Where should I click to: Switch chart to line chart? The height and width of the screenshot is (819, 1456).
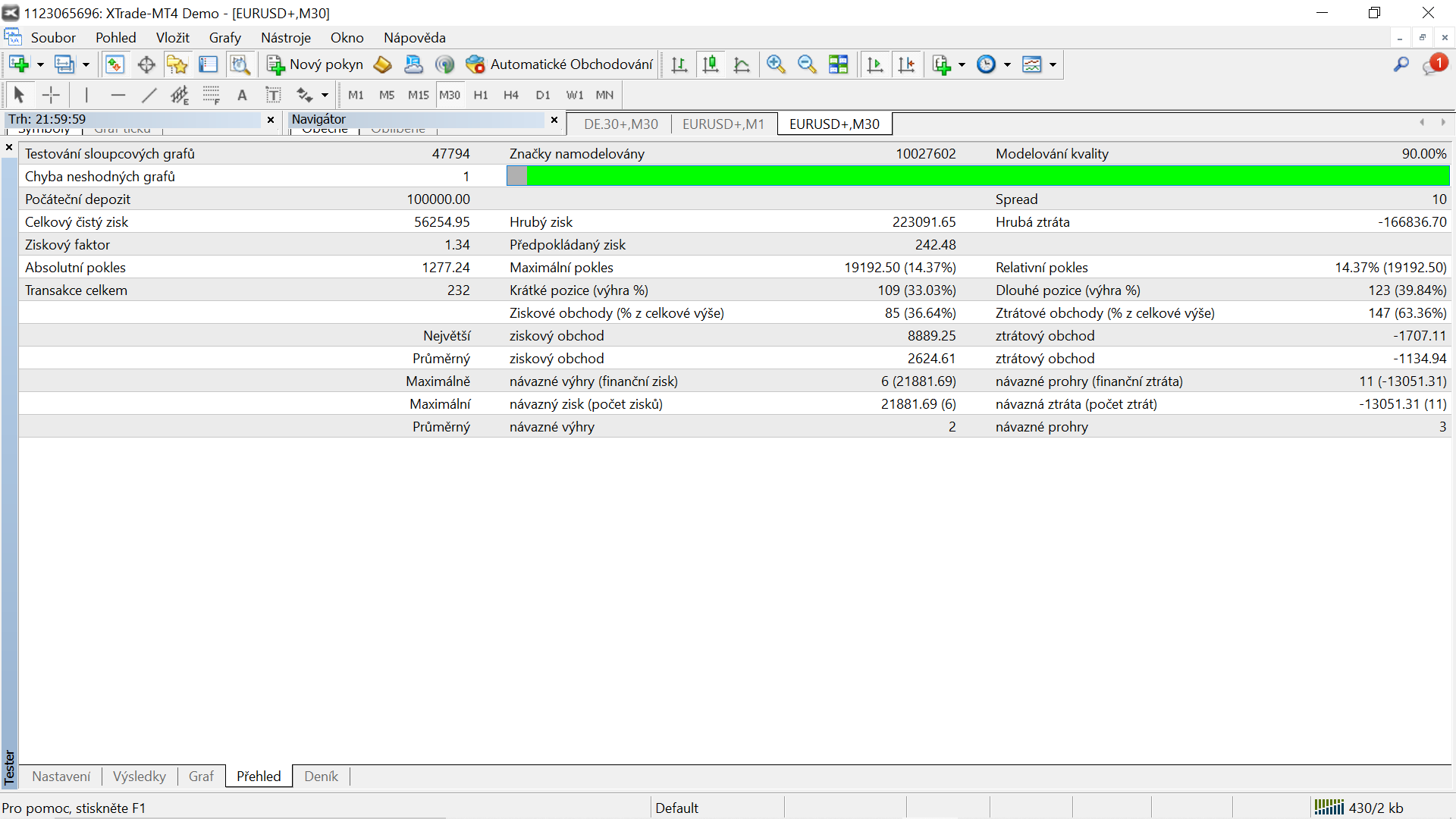[x=742, y=64]
